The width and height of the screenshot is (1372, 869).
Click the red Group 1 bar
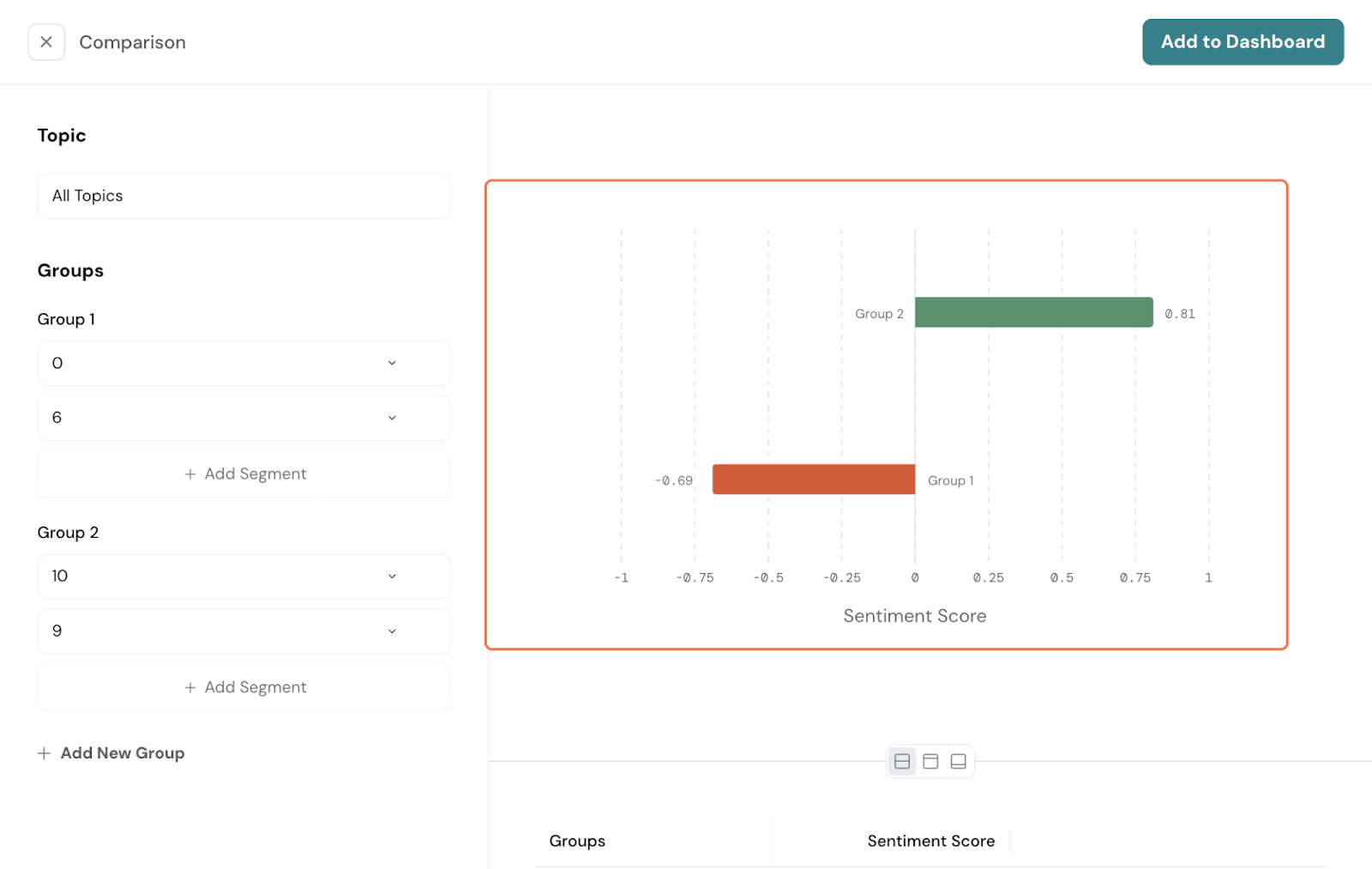click(x=813, y=480)
